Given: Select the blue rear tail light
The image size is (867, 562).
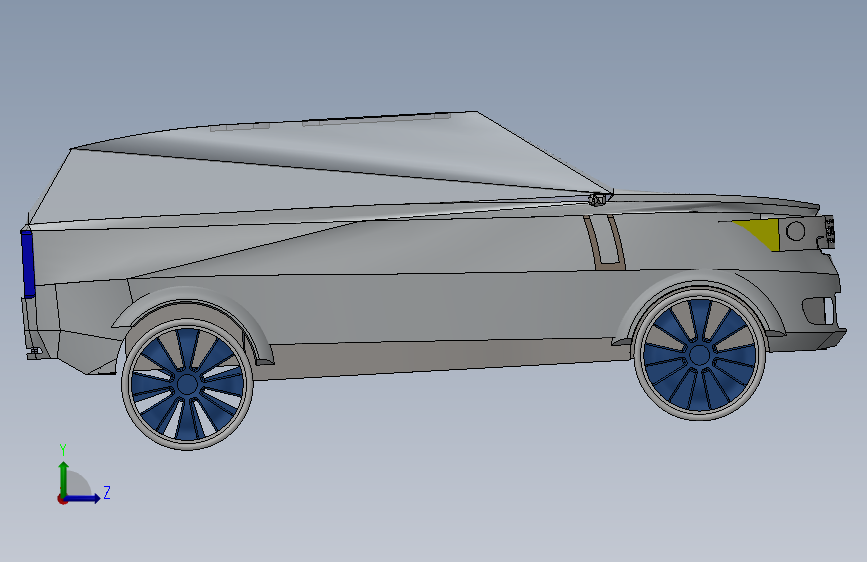Looking at the screenshot, I should coord(28,264).
